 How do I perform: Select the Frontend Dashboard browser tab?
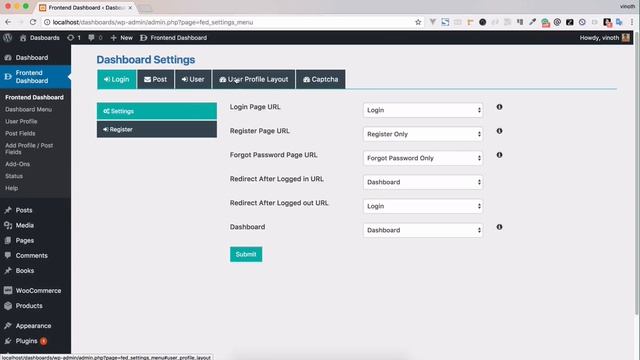point(87,7)
